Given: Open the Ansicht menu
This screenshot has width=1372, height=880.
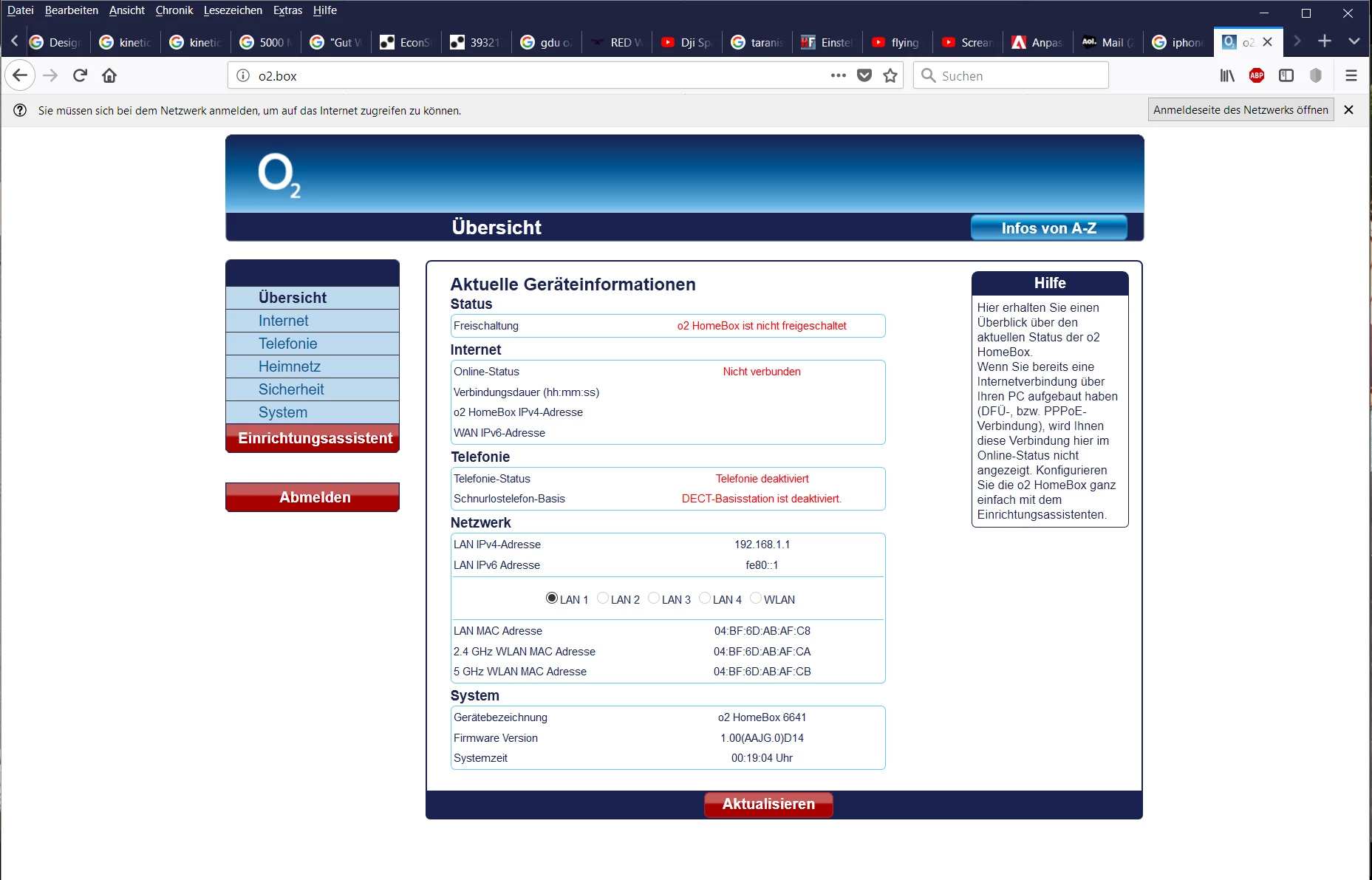Looking at the screenshot, I should pos(127,10).
